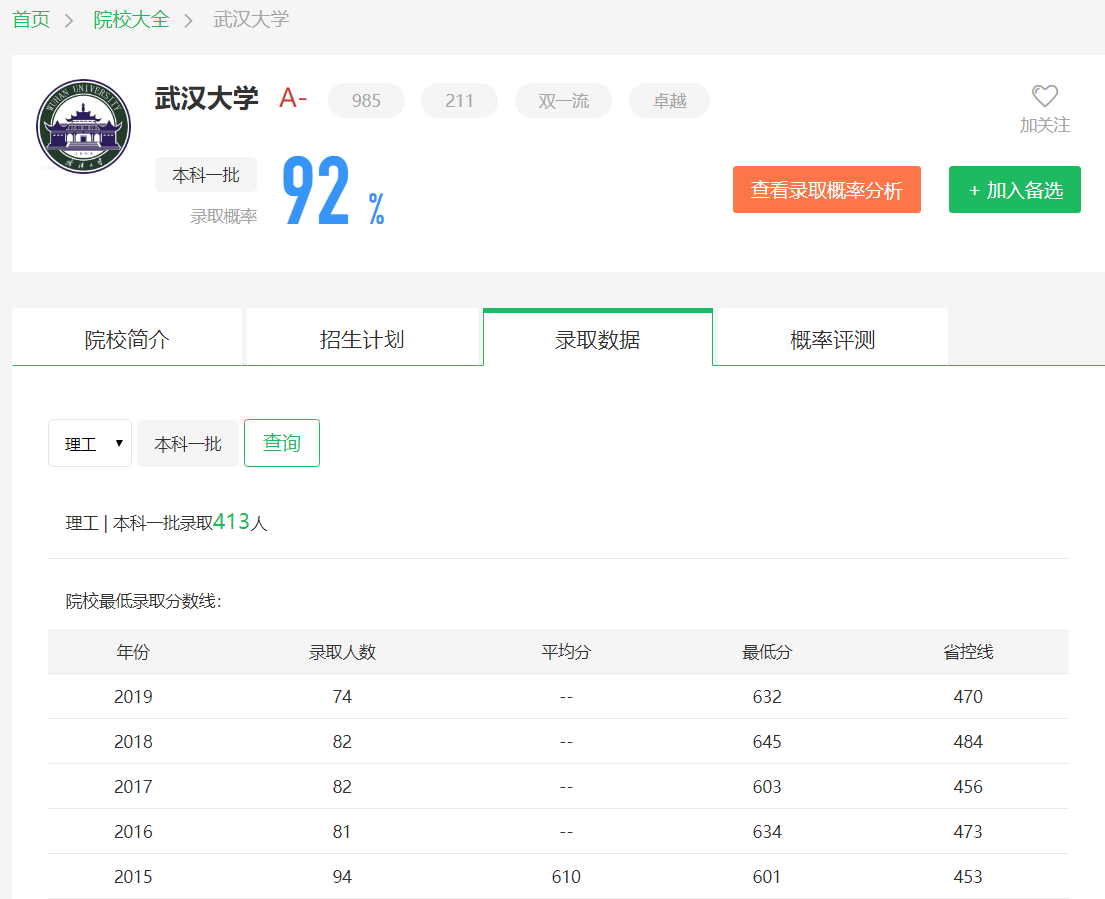Open the 理工 subject dropdown
1105x899 pixels.
coord(90,443)
